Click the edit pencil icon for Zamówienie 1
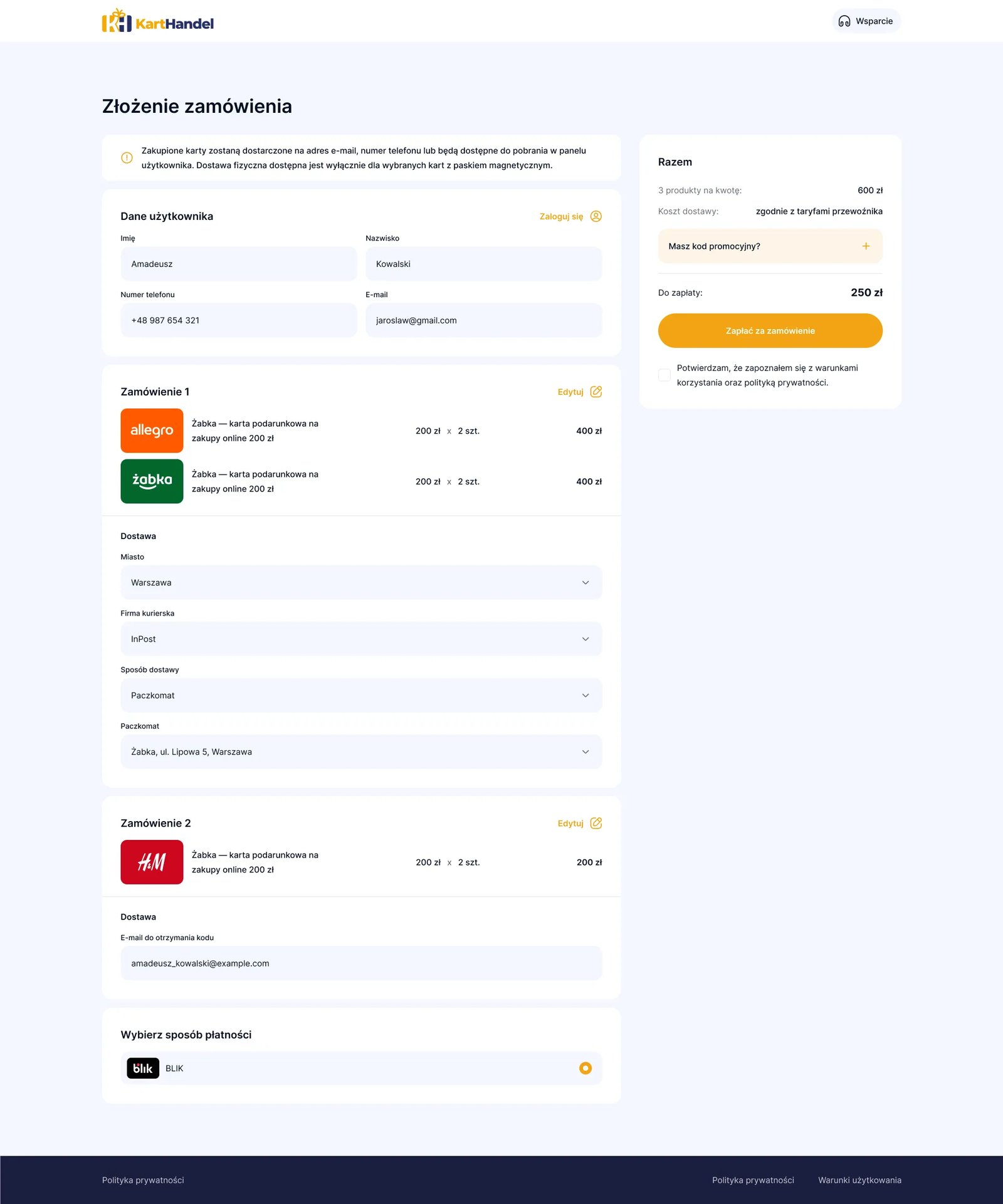1003x1204 pixels. click(x=596, y=392)
